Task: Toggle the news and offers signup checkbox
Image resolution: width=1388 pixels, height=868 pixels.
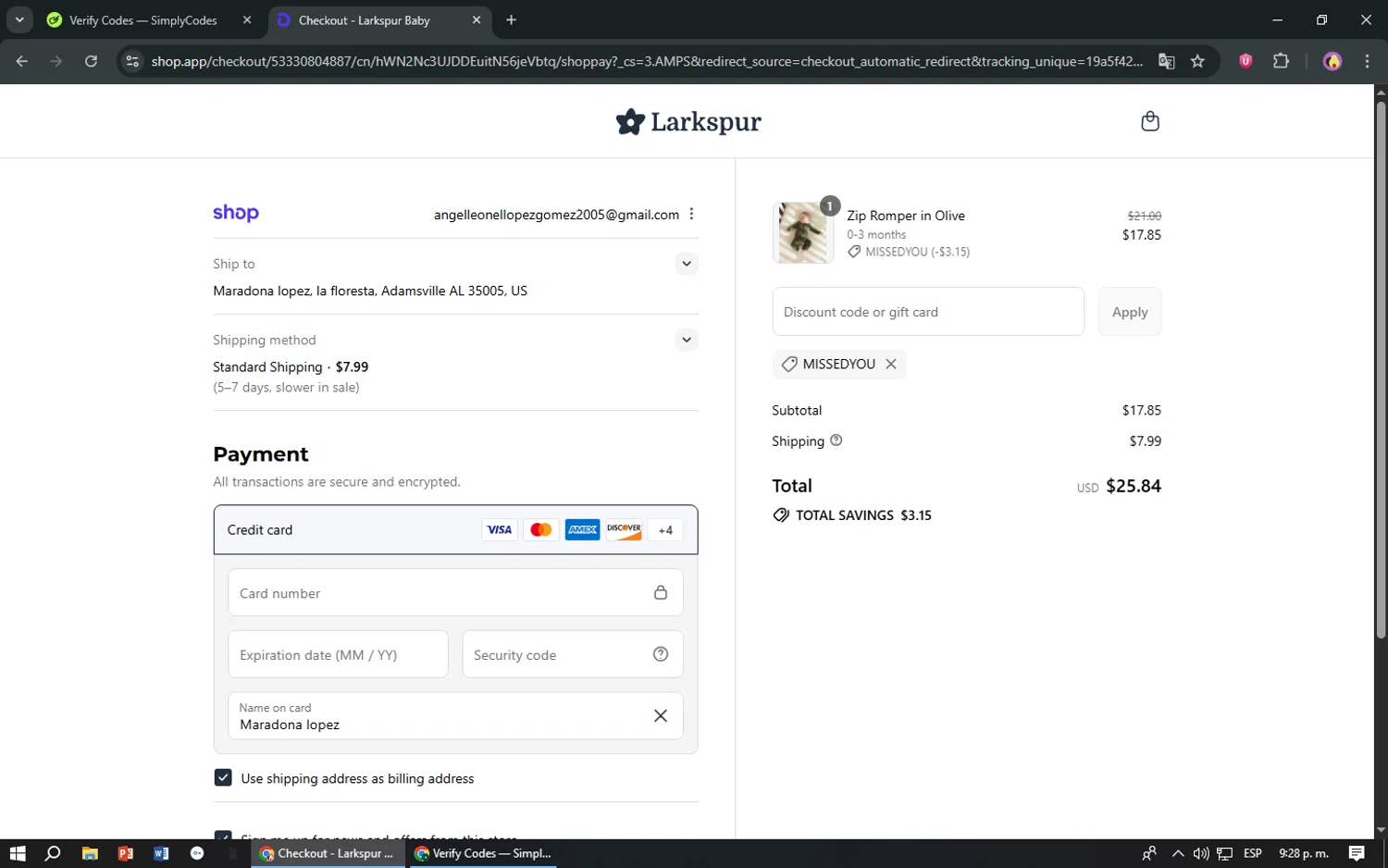Action: (x=223, y=835)
